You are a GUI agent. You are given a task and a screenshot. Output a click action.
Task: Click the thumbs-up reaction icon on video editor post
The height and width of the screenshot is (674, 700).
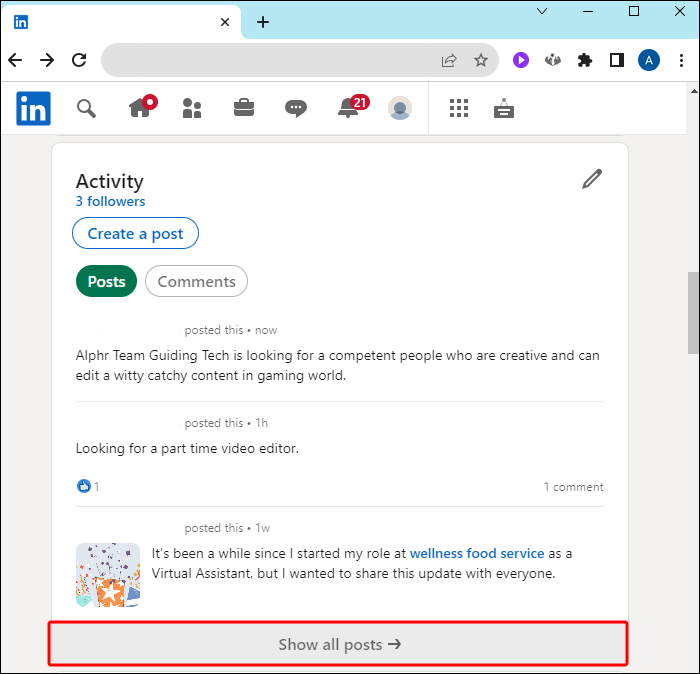[83, 486]
